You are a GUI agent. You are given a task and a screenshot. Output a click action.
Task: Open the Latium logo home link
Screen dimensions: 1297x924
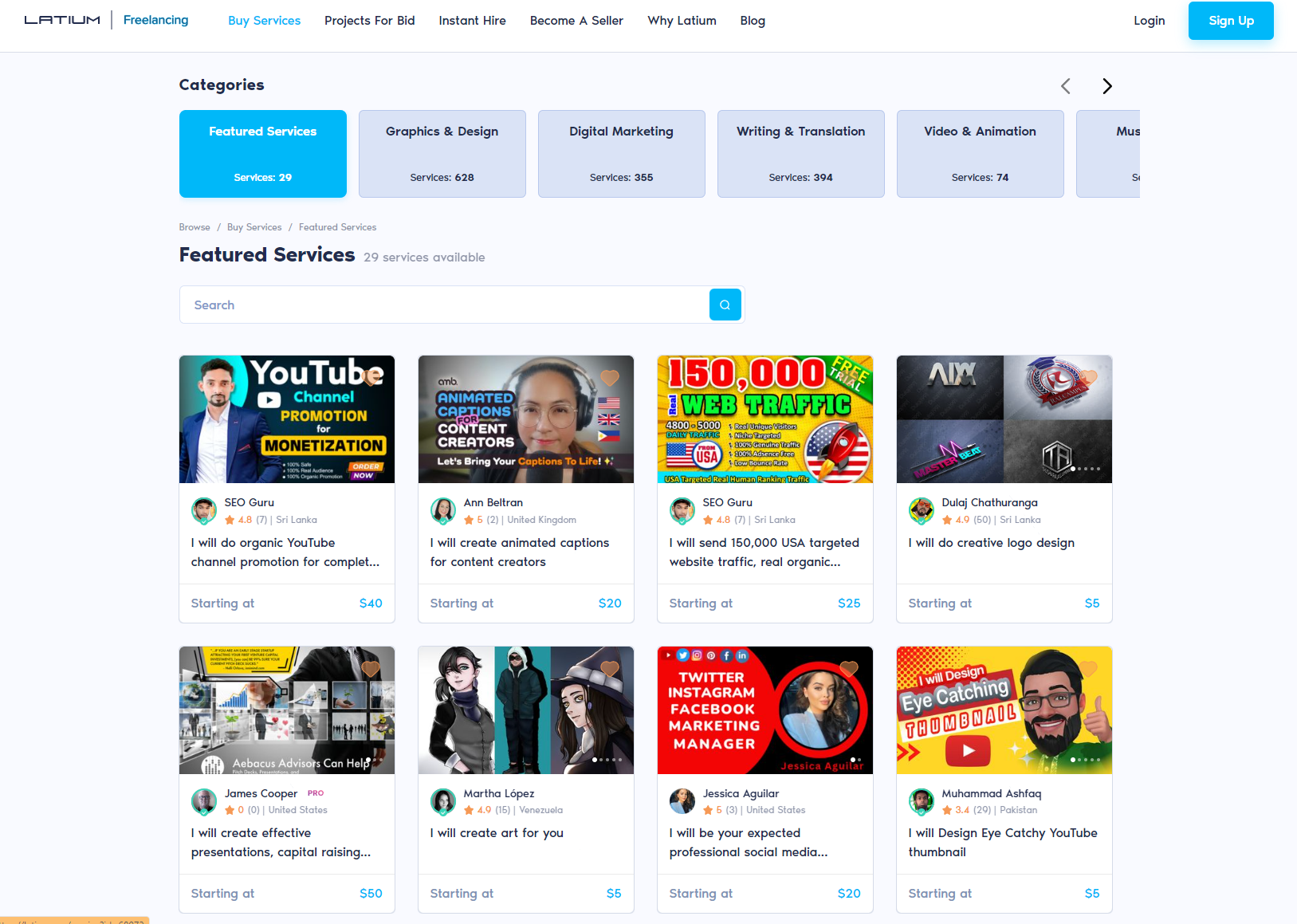(x=62, y=20)
